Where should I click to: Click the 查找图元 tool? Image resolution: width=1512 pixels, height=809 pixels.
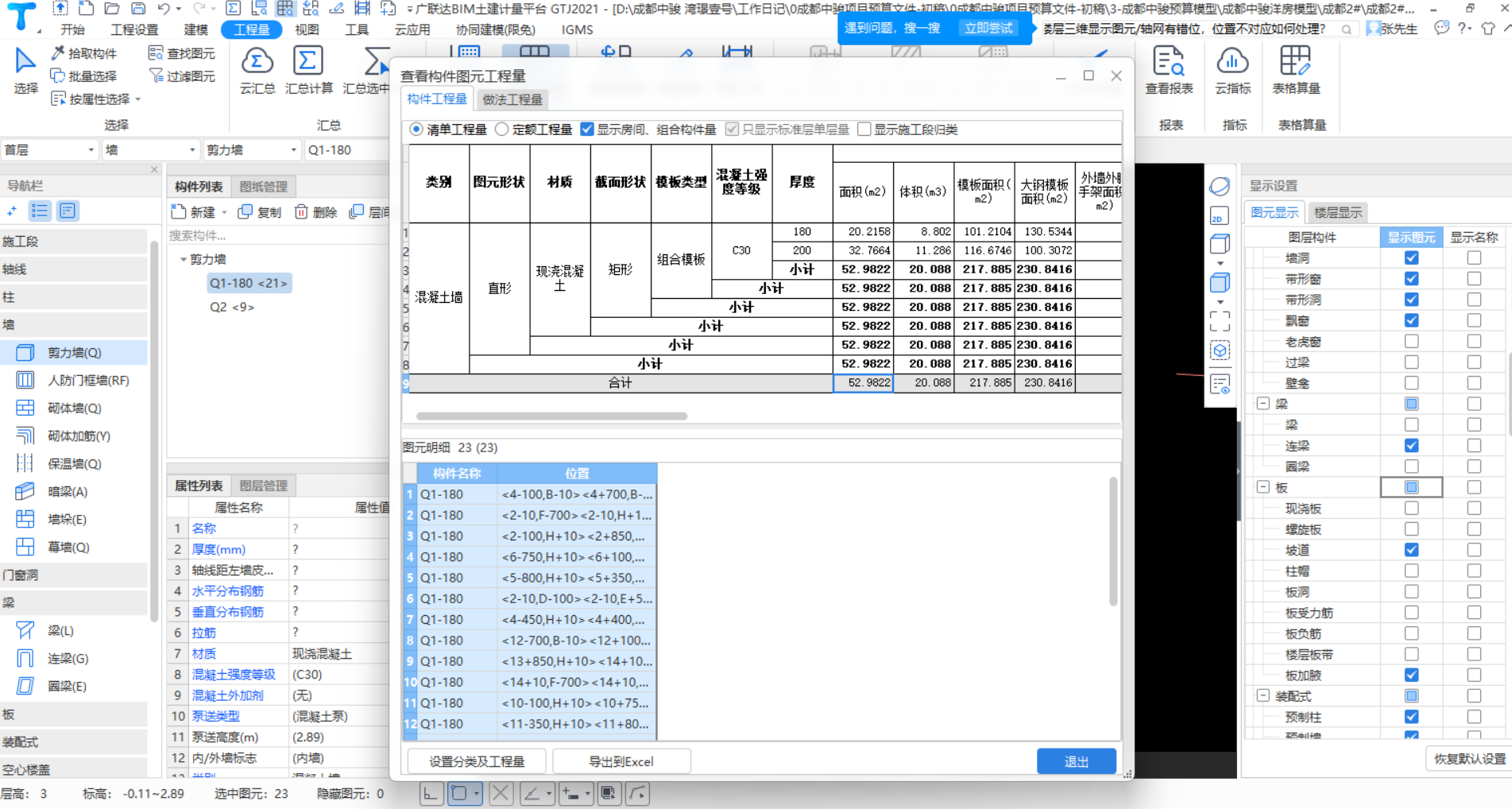[182, 53]
